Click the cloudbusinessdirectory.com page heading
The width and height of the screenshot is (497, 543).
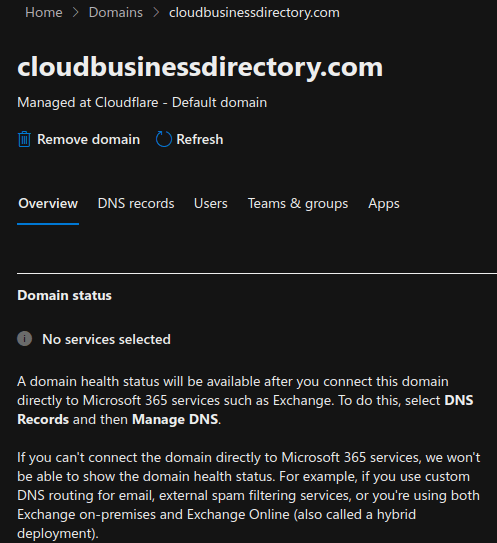[x=200, y=68]
